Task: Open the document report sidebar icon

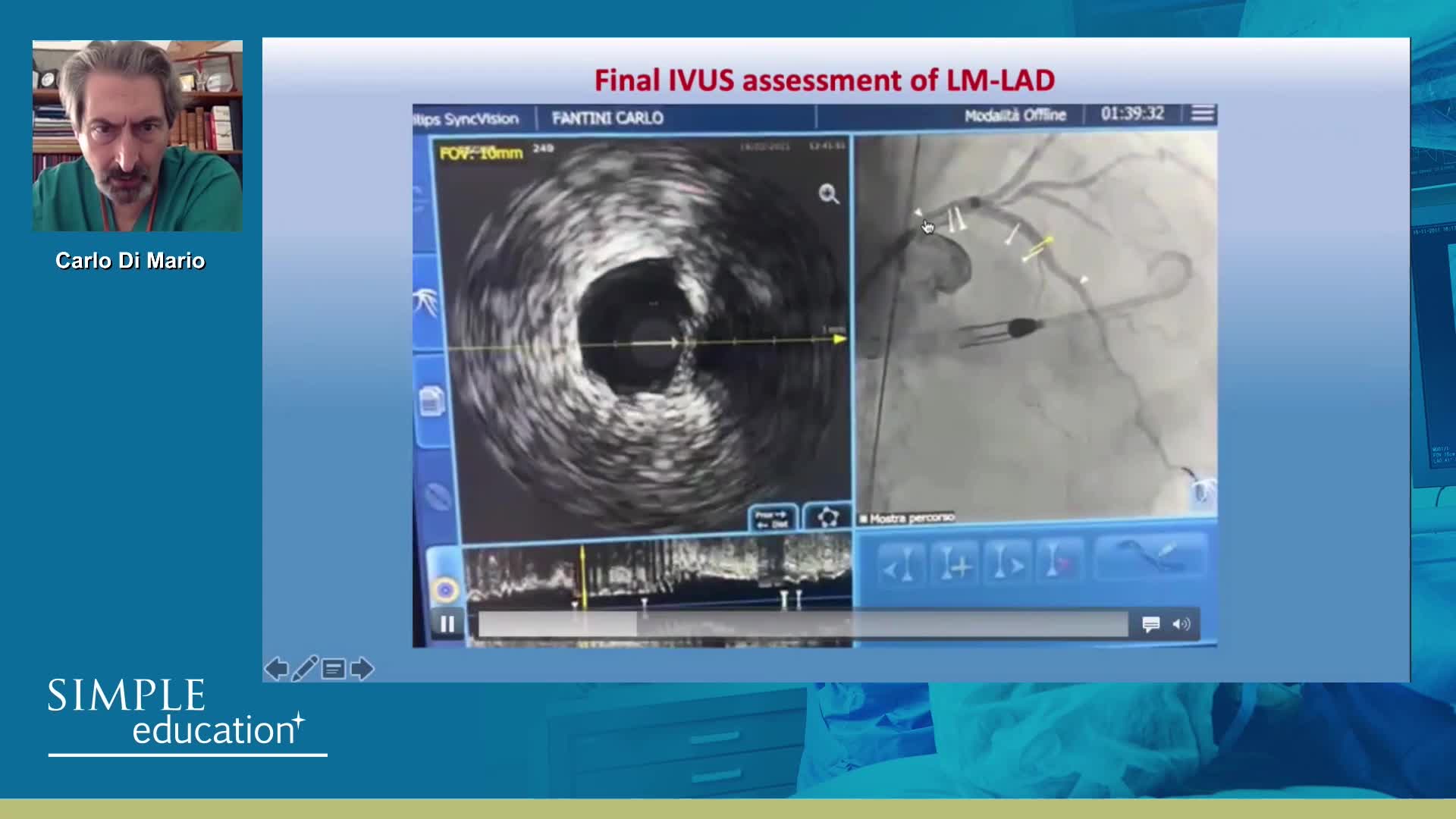Action: click(431, 400)
